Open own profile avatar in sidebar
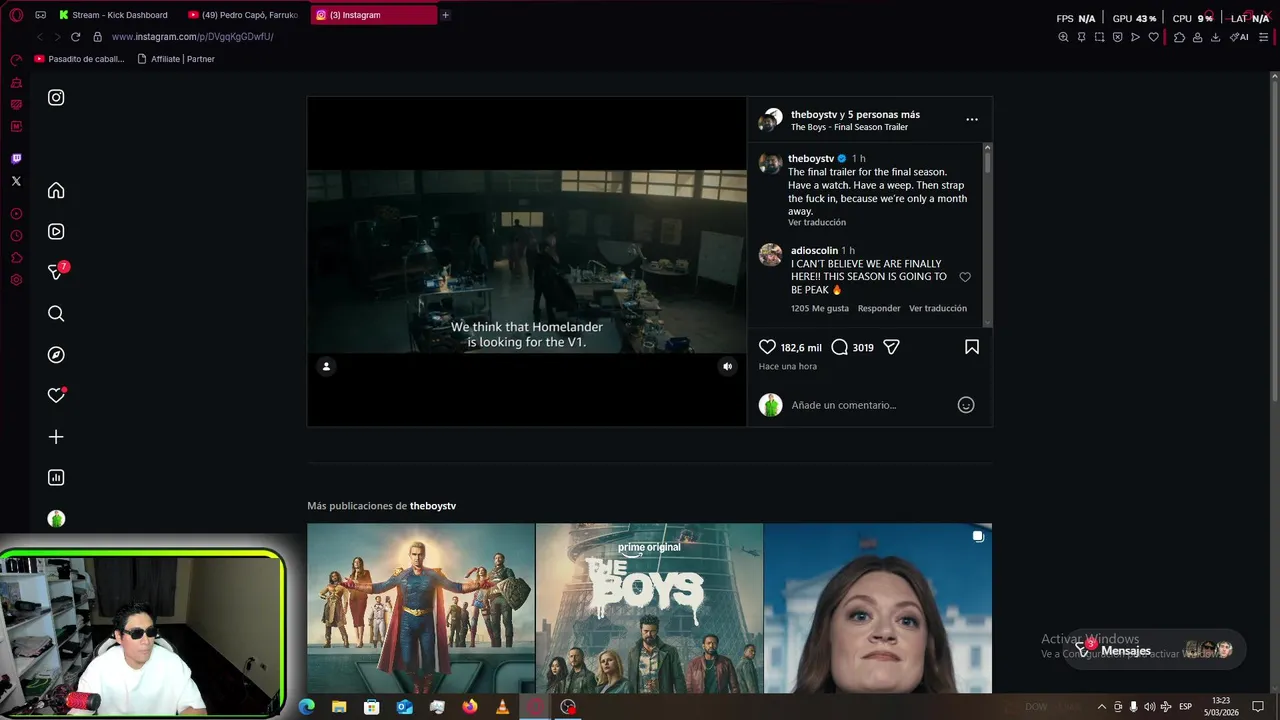The height and width of the screenshot is (720, 1280). click(x=56, y=518)
